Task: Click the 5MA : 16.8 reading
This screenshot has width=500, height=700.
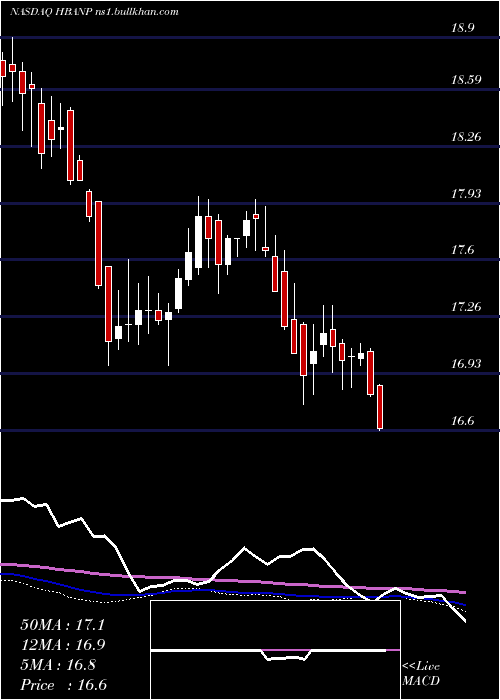Action: point(58,665)
